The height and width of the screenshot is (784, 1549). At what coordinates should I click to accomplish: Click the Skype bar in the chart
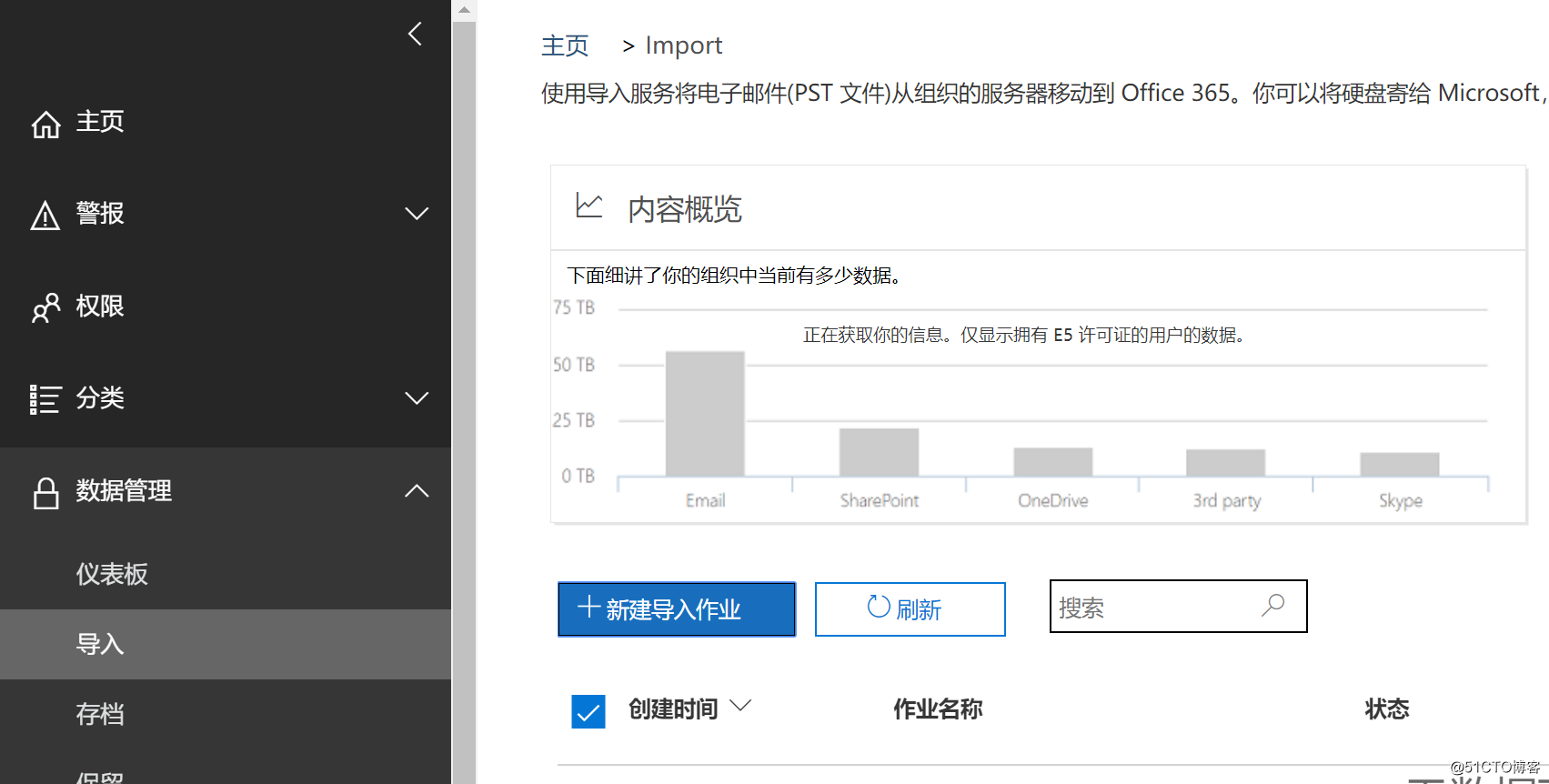1400,464
